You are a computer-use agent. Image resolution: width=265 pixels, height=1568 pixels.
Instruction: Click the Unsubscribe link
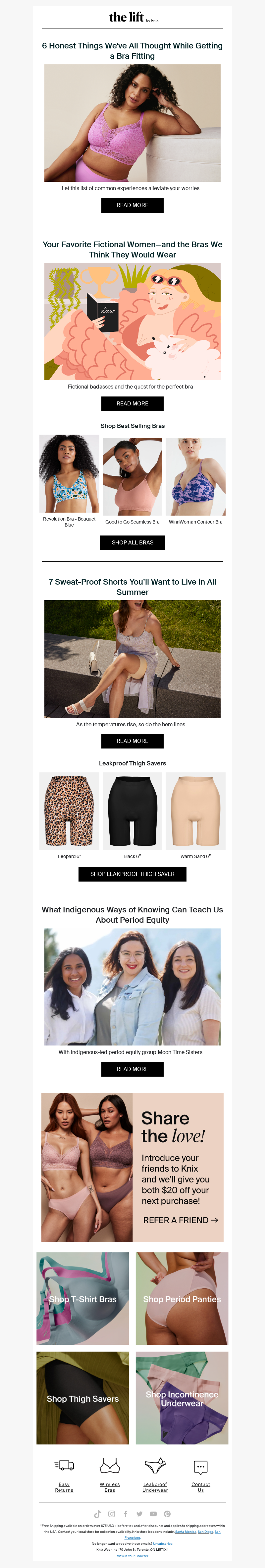pos(163,1543)
